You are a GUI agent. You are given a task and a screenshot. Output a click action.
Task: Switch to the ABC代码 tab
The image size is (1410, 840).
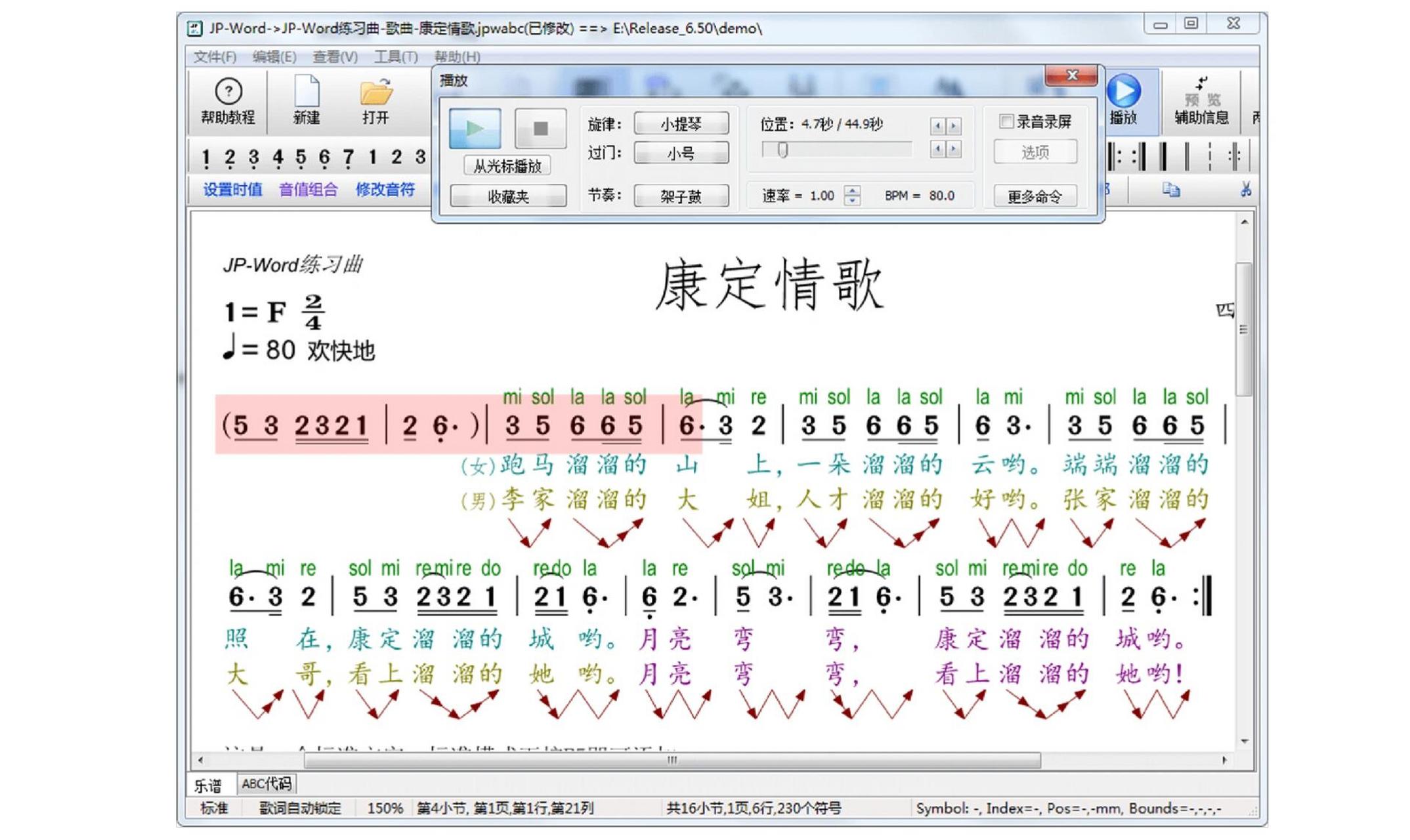pyautogui.click(x=265, y=783)
